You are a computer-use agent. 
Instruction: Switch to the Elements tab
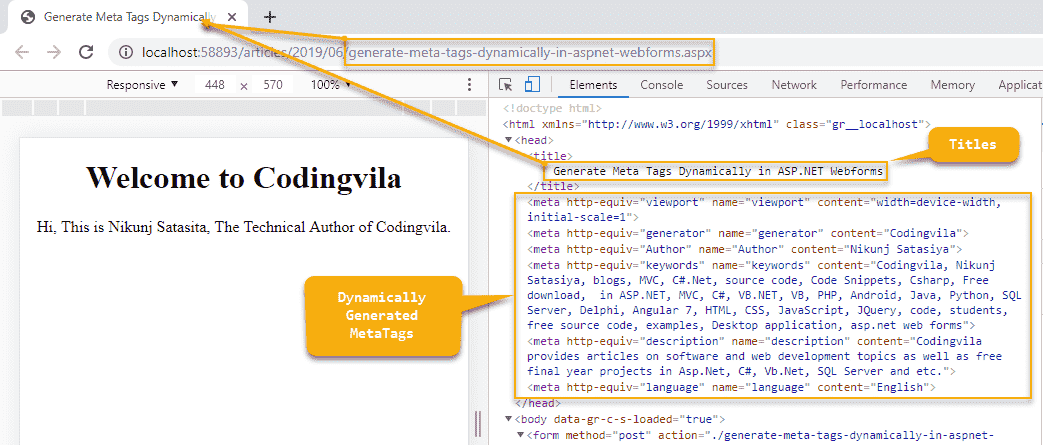[593, 84]
